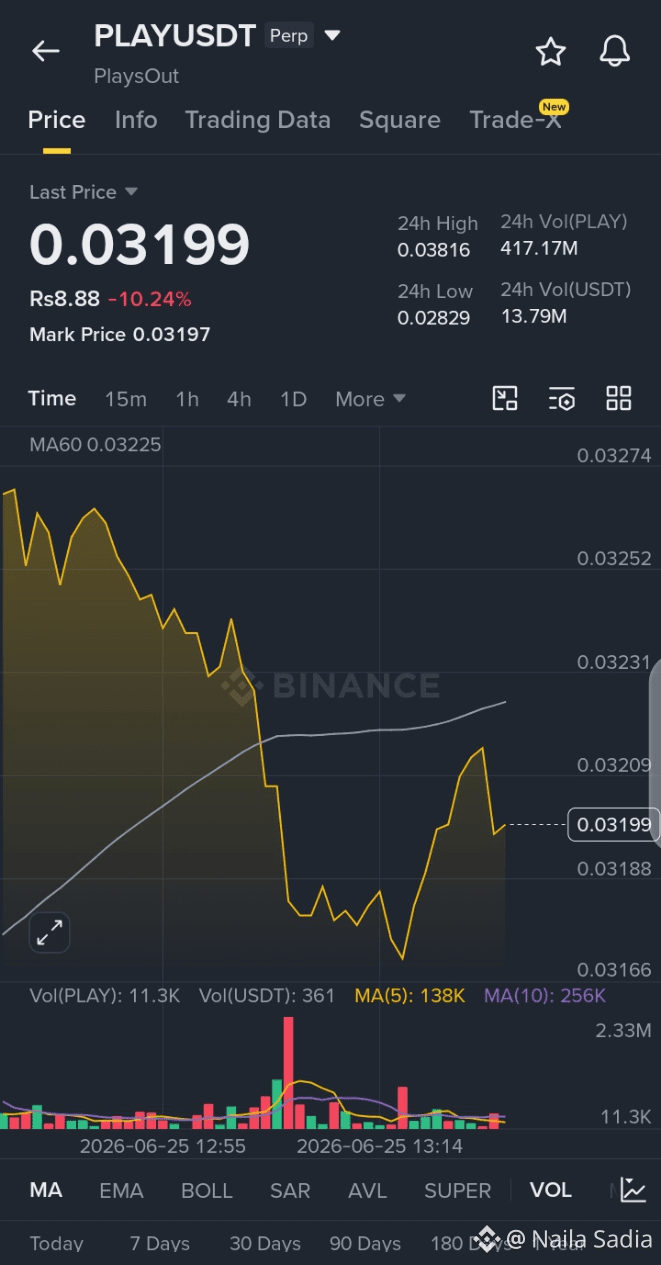Expand the PLAYUSDT pair selector arrow
Screen dimensions: 661x1265
[x=333, y=36]
